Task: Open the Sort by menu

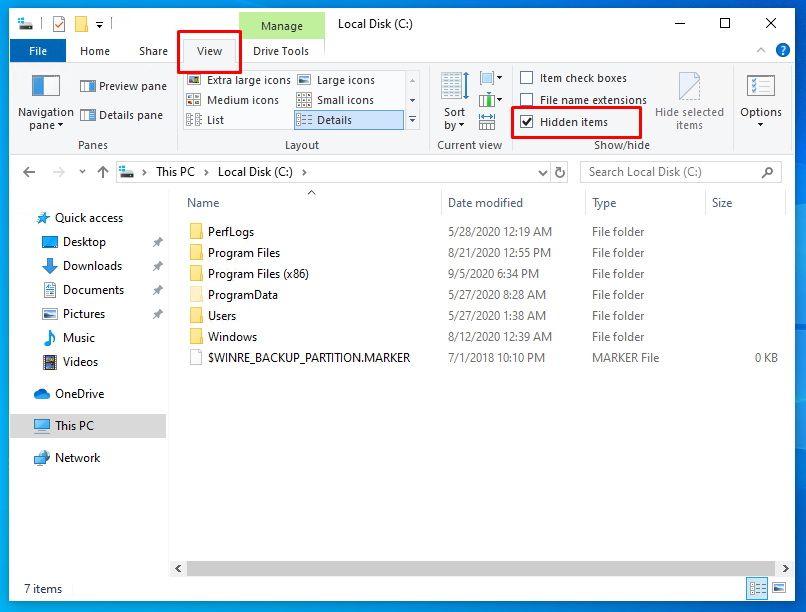Action: 454,101
